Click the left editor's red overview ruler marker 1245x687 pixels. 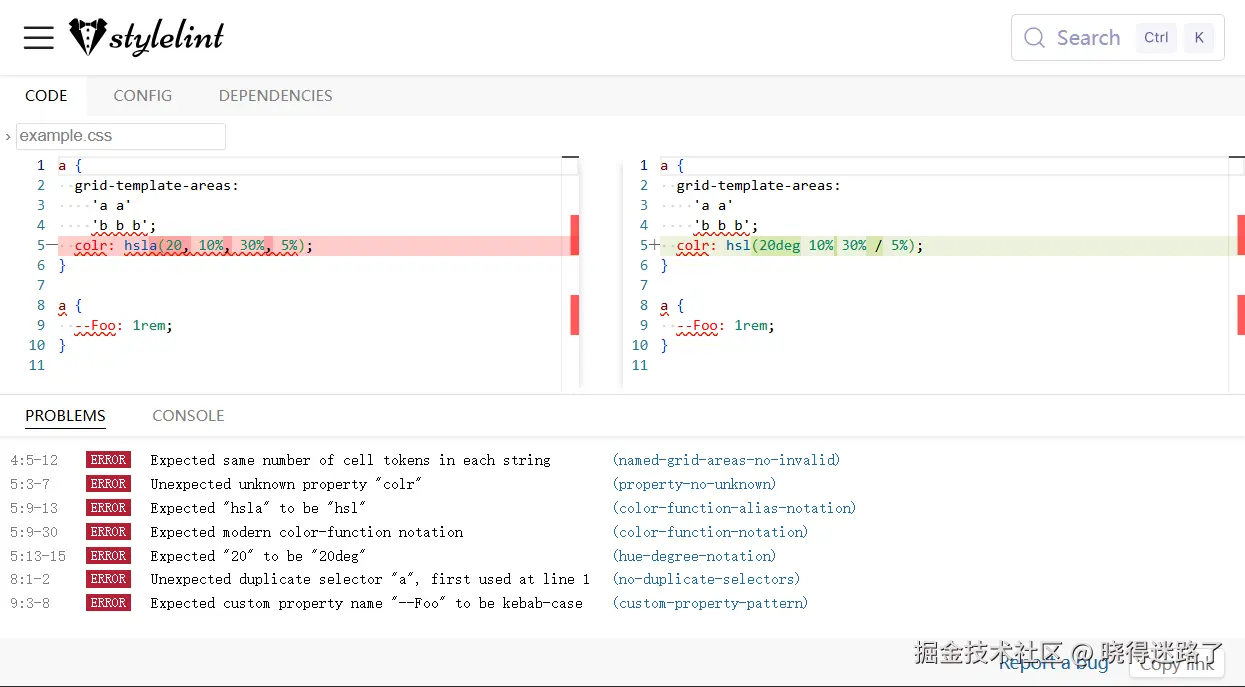pyautogui.click(x=575, y=235)
